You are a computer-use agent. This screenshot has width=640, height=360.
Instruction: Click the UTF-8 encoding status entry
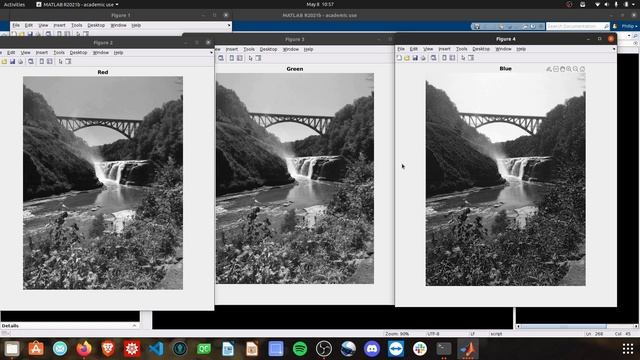[x=433, y=334]
